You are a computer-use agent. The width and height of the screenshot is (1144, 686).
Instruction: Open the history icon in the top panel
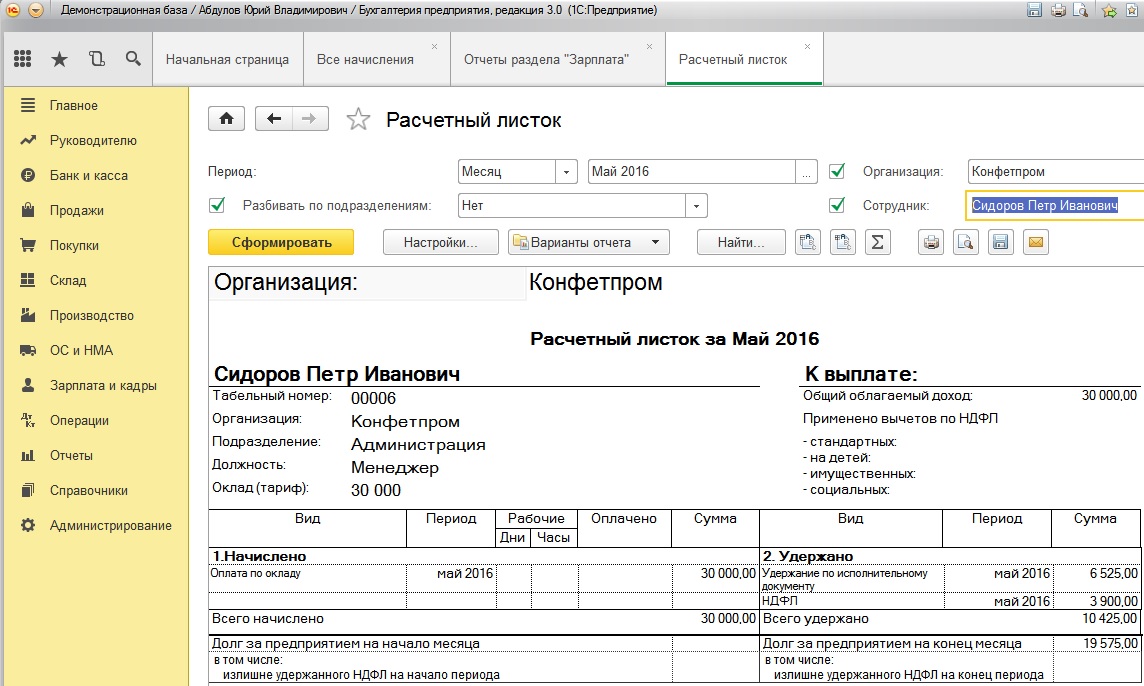click(96, 59)
